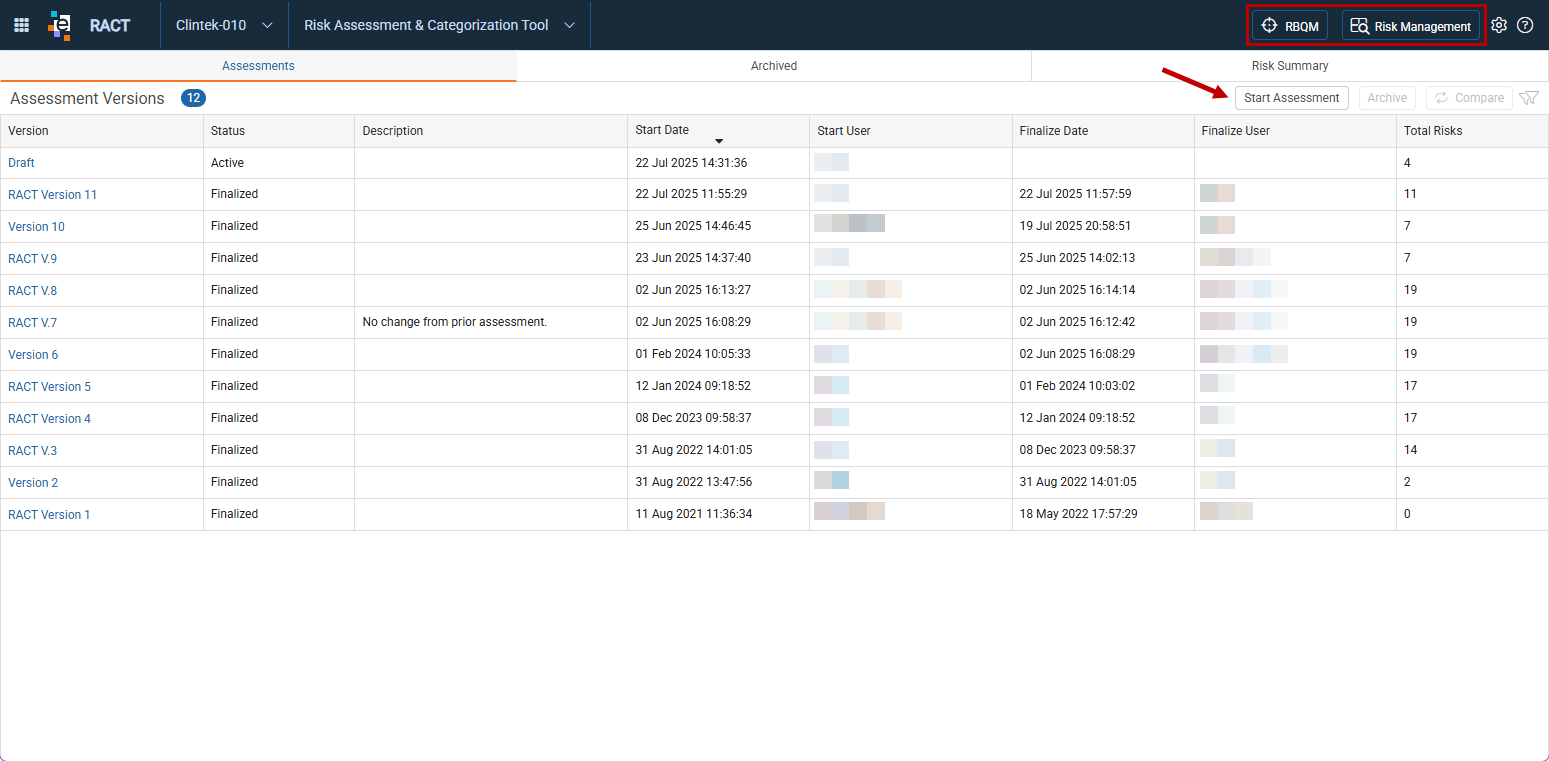This screenshot has width=1549, height=761.
Task: Switch to the Archived tab
Action: (774, 66)
